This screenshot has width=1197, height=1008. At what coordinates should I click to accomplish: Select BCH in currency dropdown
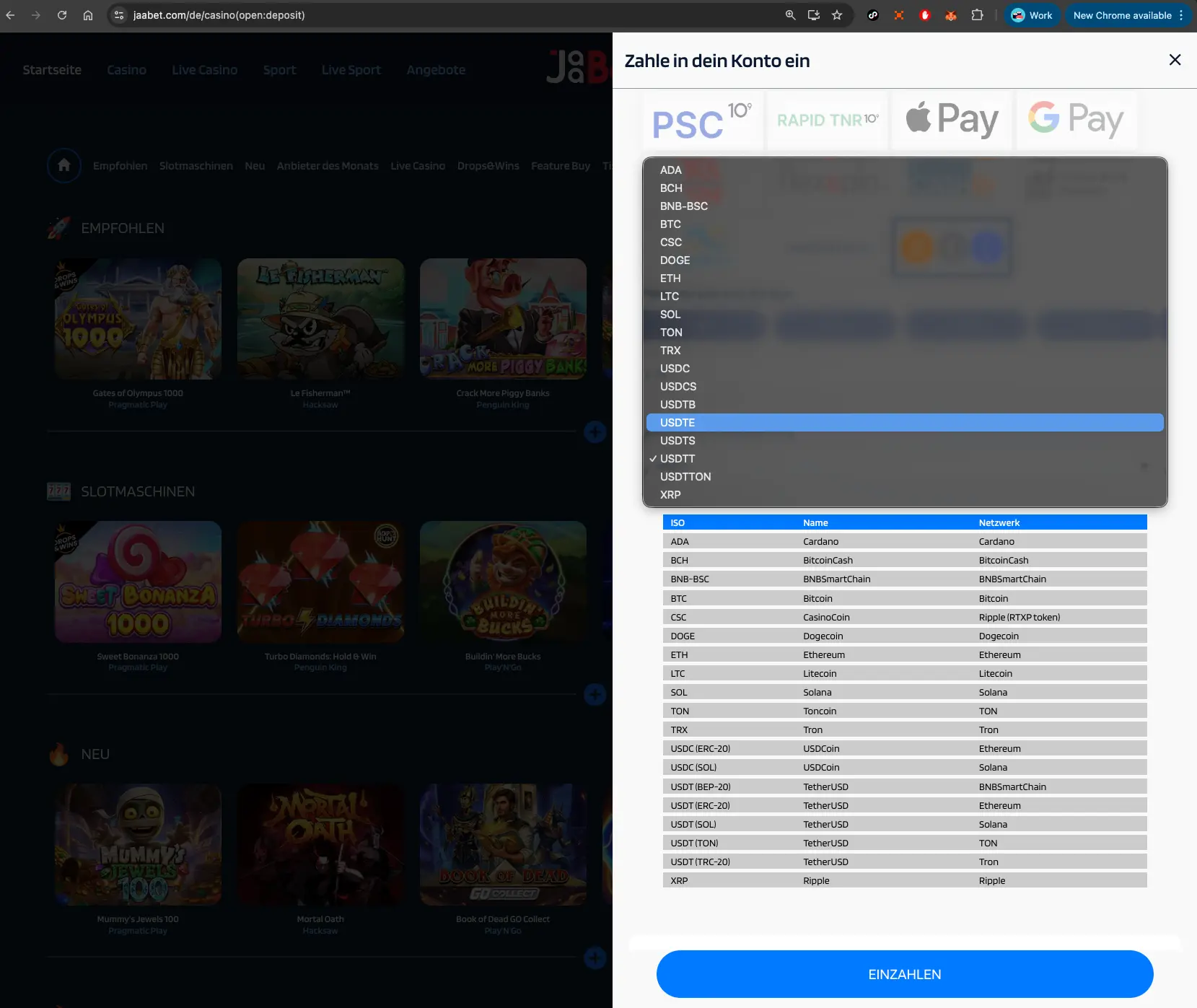[x=905, y=188]
